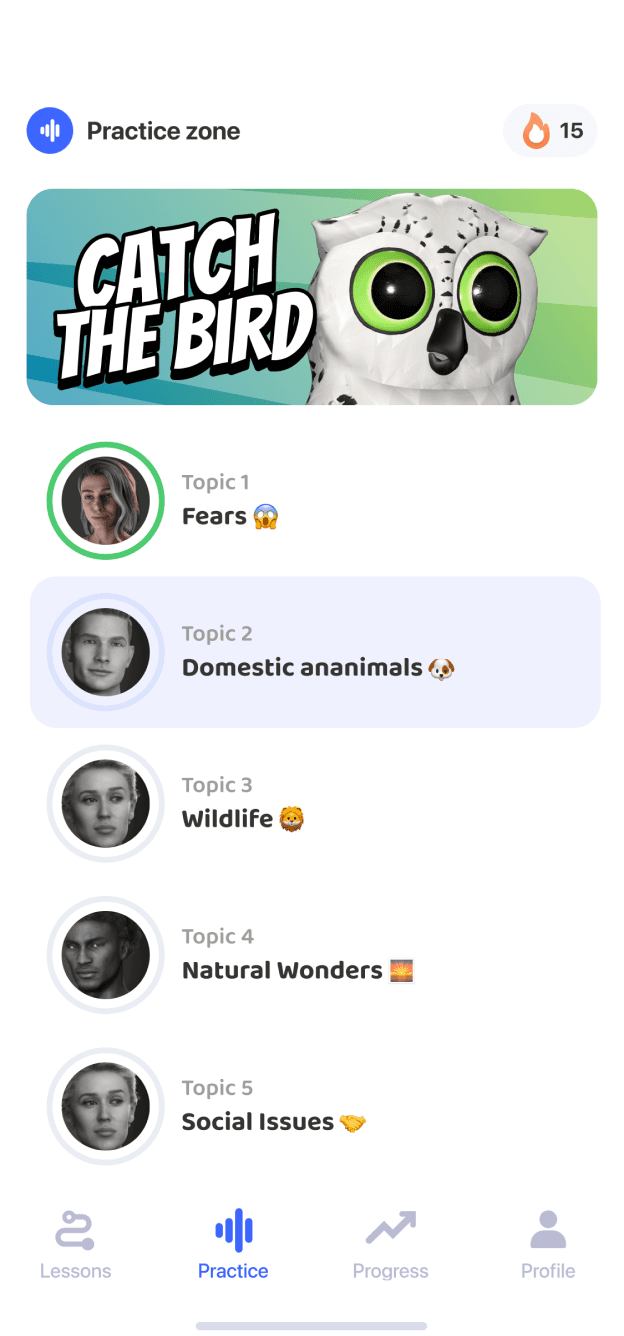Tap the Lessons path icon in bottom bar
The width and height of the screenshot is (624, 1336).
75,1229
